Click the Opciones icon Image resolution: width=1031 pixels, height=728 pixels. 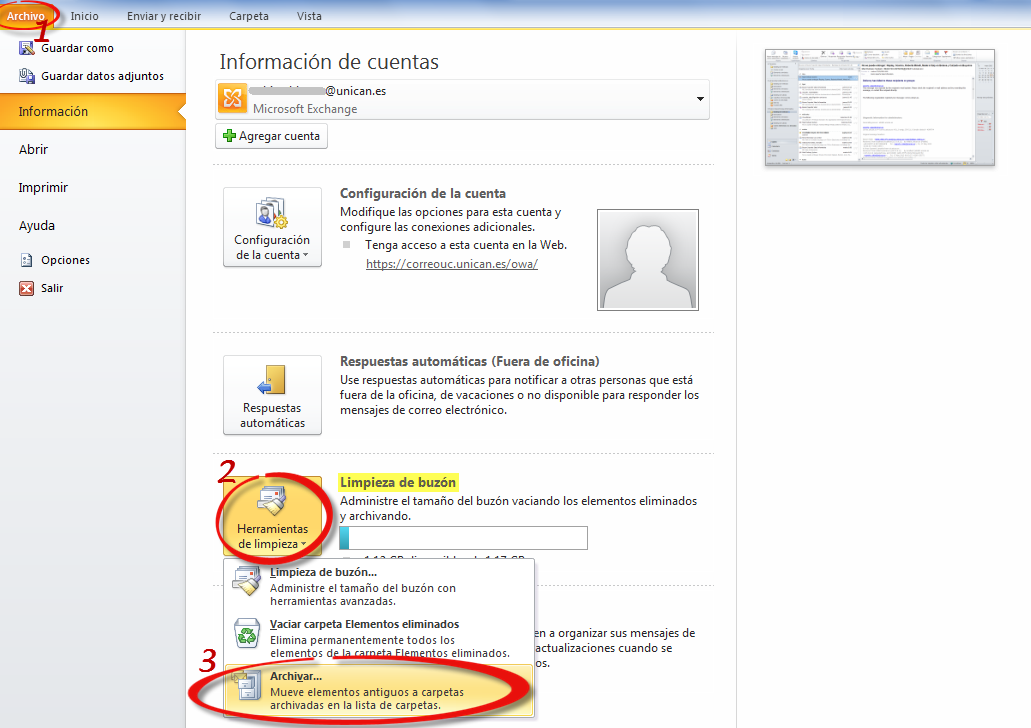pyautogui.click(x=26, y=260)
